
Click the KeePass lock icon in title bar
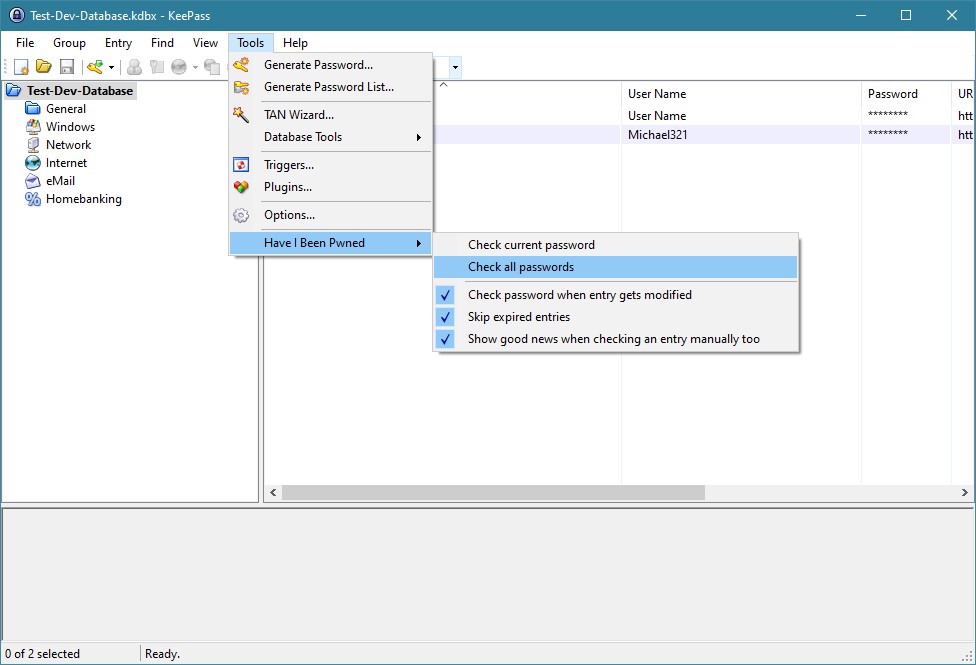tap(17, 16)
